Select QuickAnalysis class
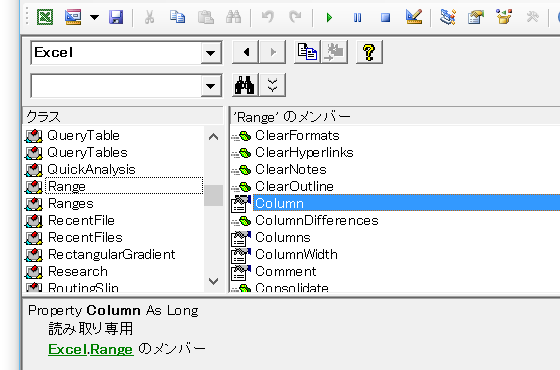This screenshot has height=370, width=560. 91,169
